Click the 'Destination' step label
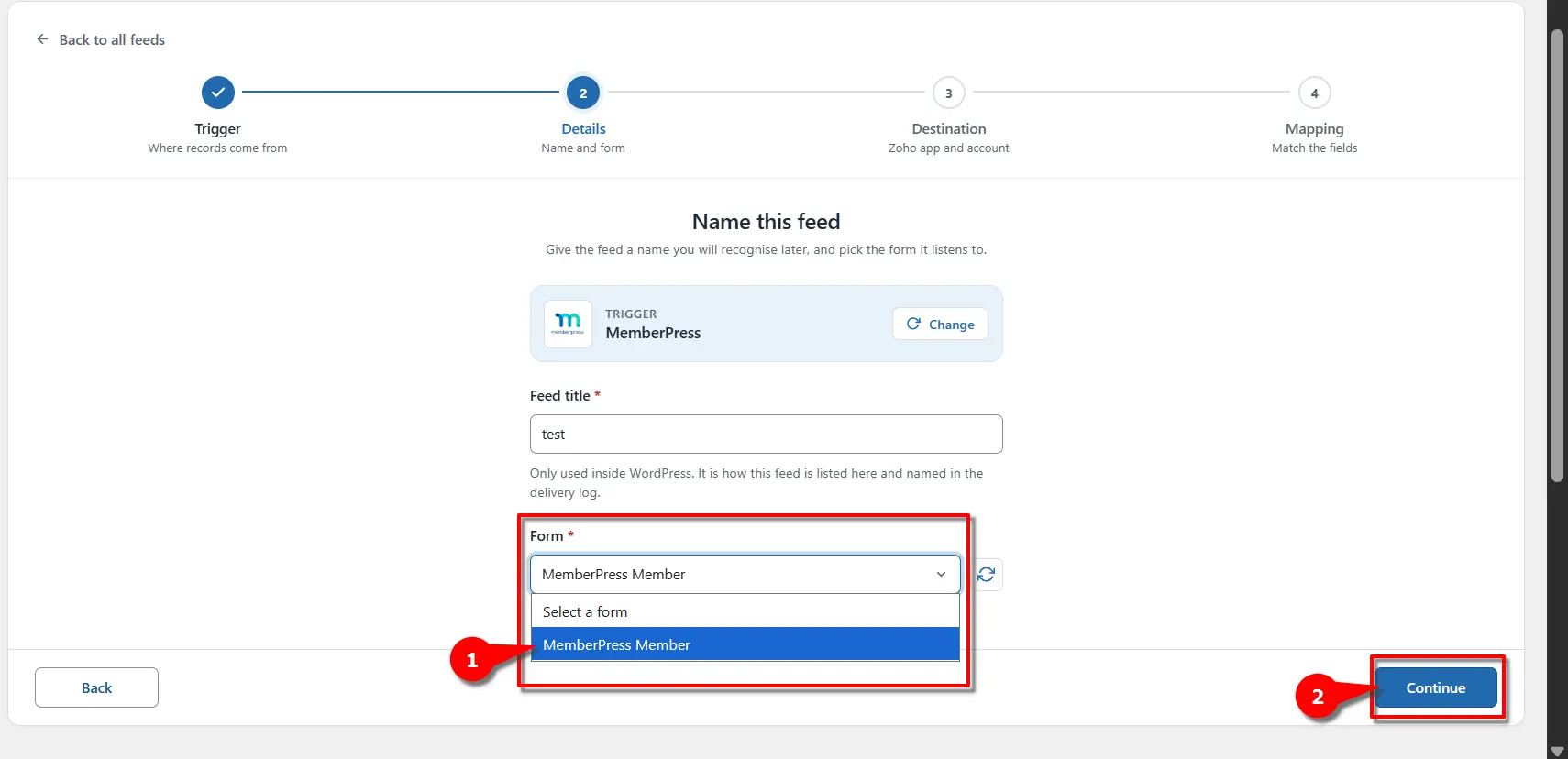 [949, 129]
